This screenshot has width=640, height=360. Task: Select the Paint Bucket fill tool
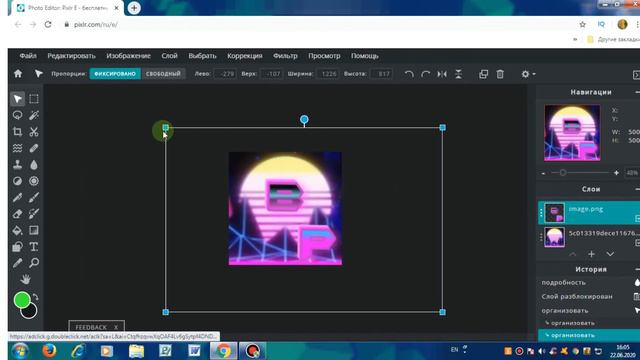tap(18, 230)
